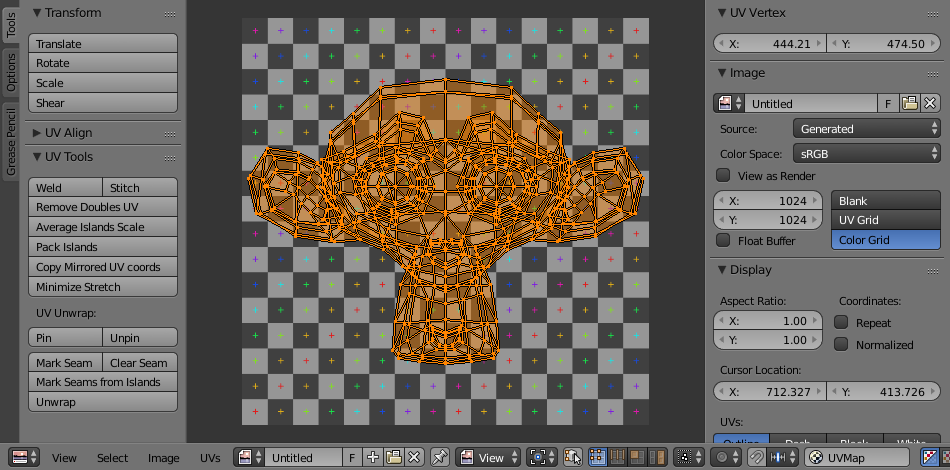Check the Repeat coordinates option
The width and height of the screenshot is (950, 470).
click(842, 322)
